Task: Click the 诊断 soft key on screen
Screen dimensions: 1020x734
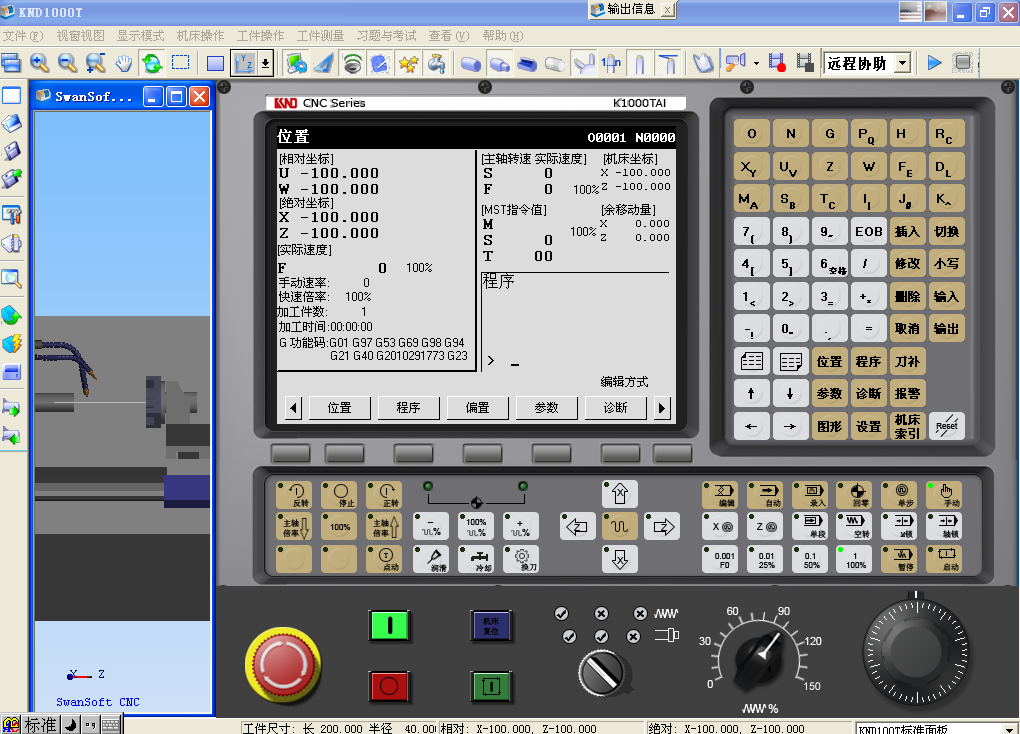Action: coord(615,408)
